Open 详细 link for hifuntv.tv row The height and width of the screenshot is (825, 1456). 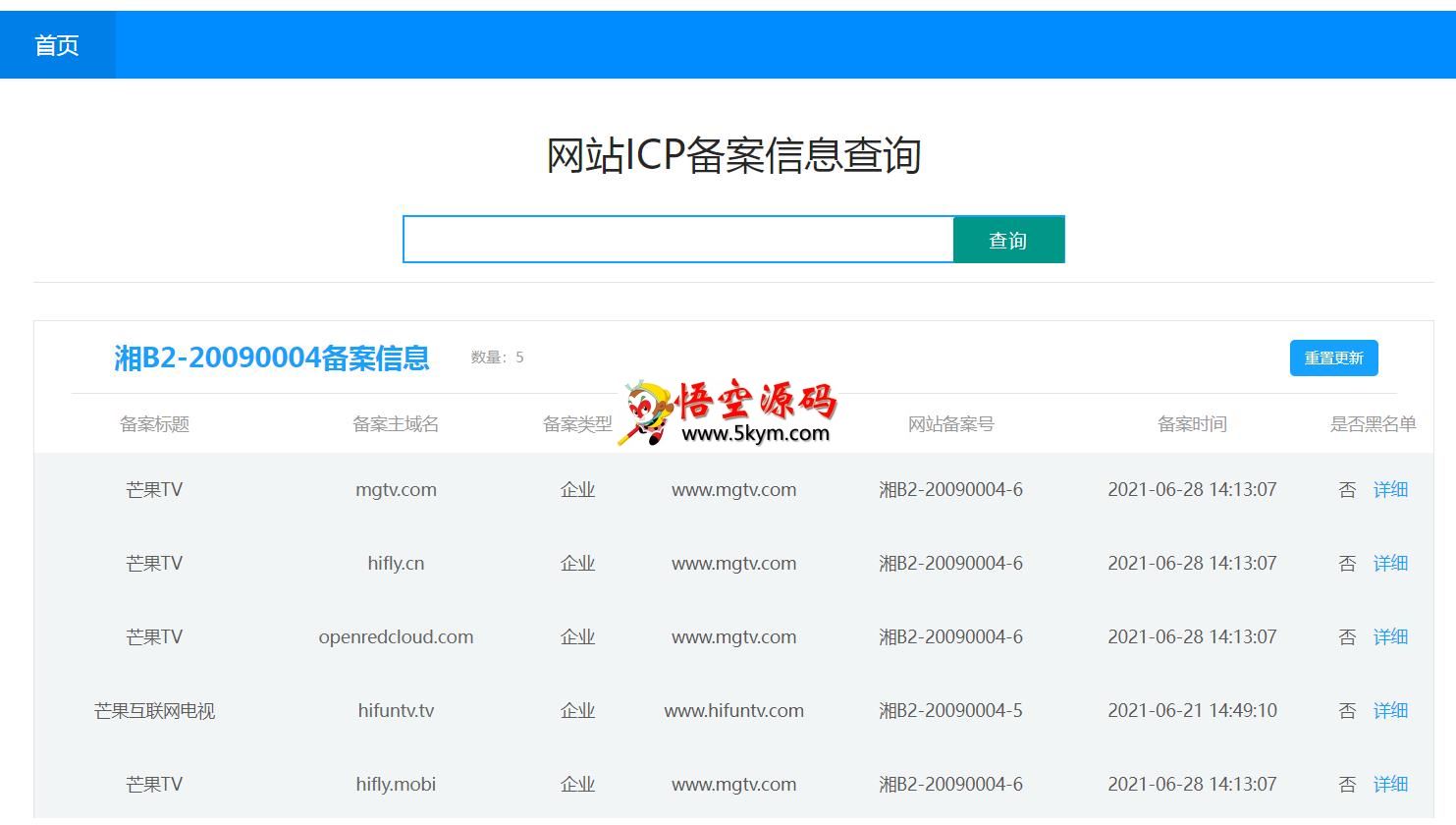coord(1390,710)
